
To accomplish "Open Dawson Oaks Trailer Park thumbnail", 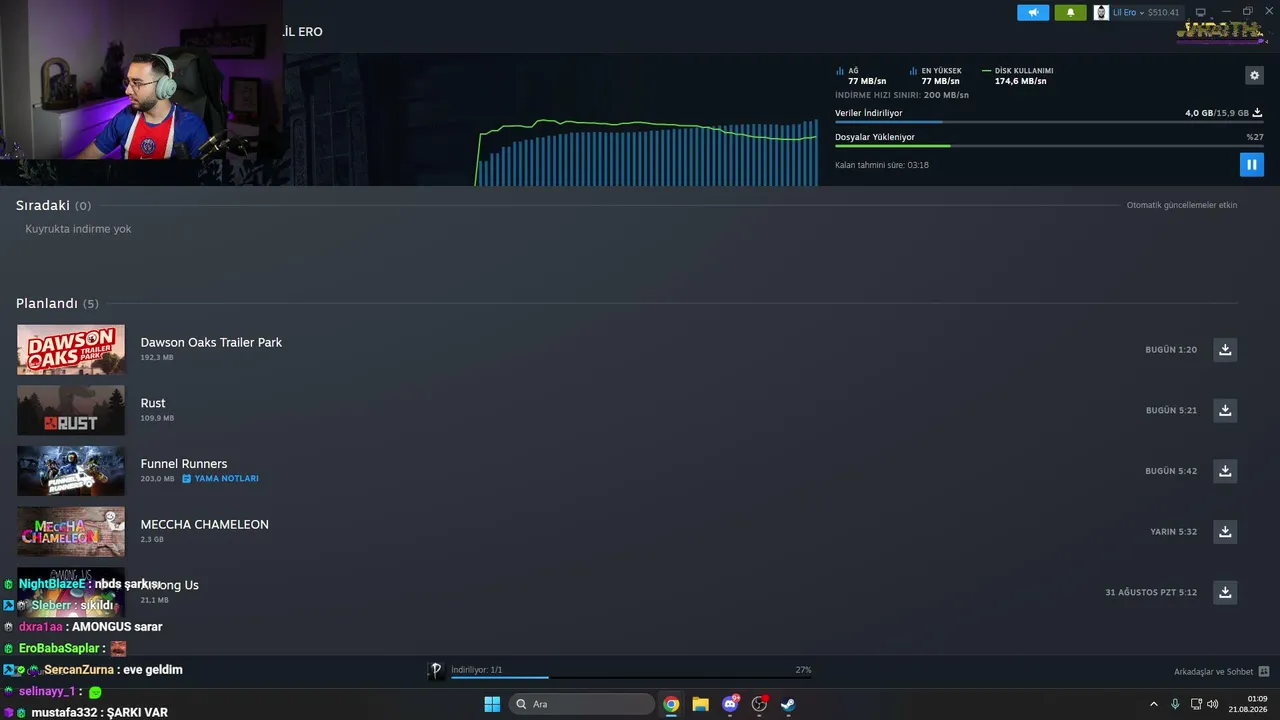I will 71,350.
